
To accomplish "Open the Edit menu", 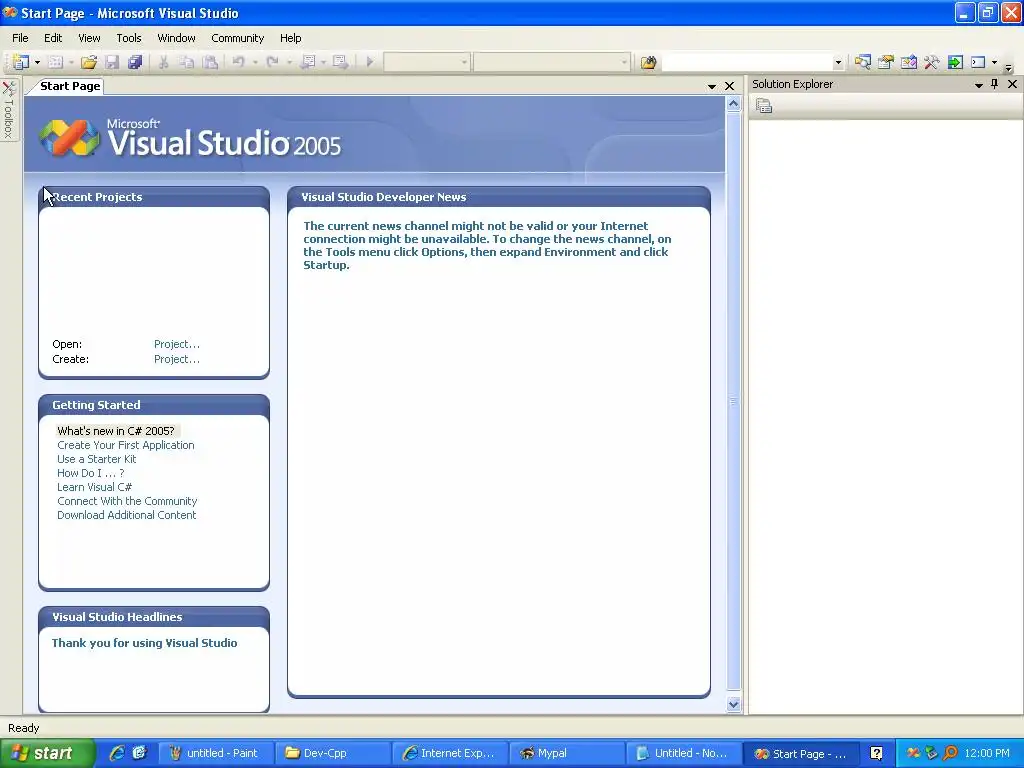I will pos(53,38).
